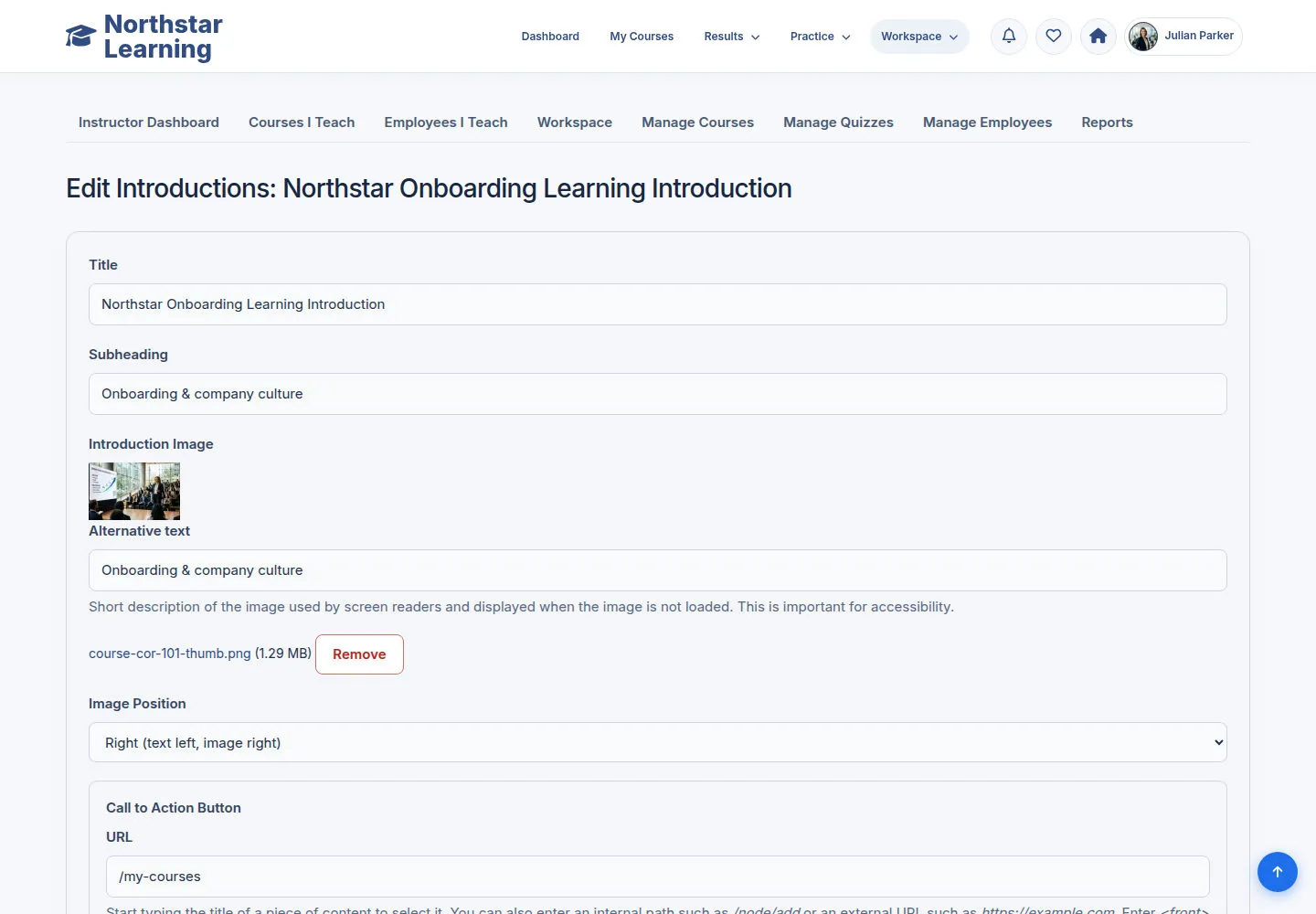Screen dimensions: 1316x914
Task: Open the Workspace dropdown in top nav
Action: 919,37
